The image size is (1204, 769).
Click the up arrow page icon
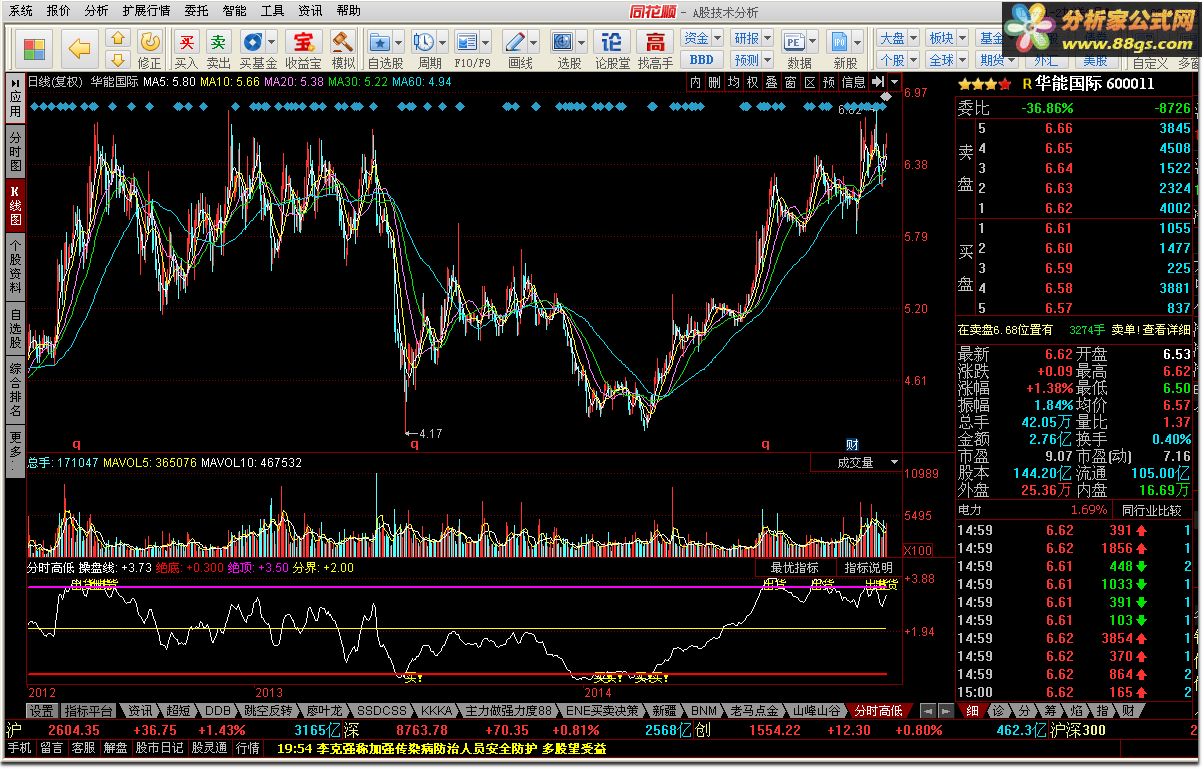(118, 39)
